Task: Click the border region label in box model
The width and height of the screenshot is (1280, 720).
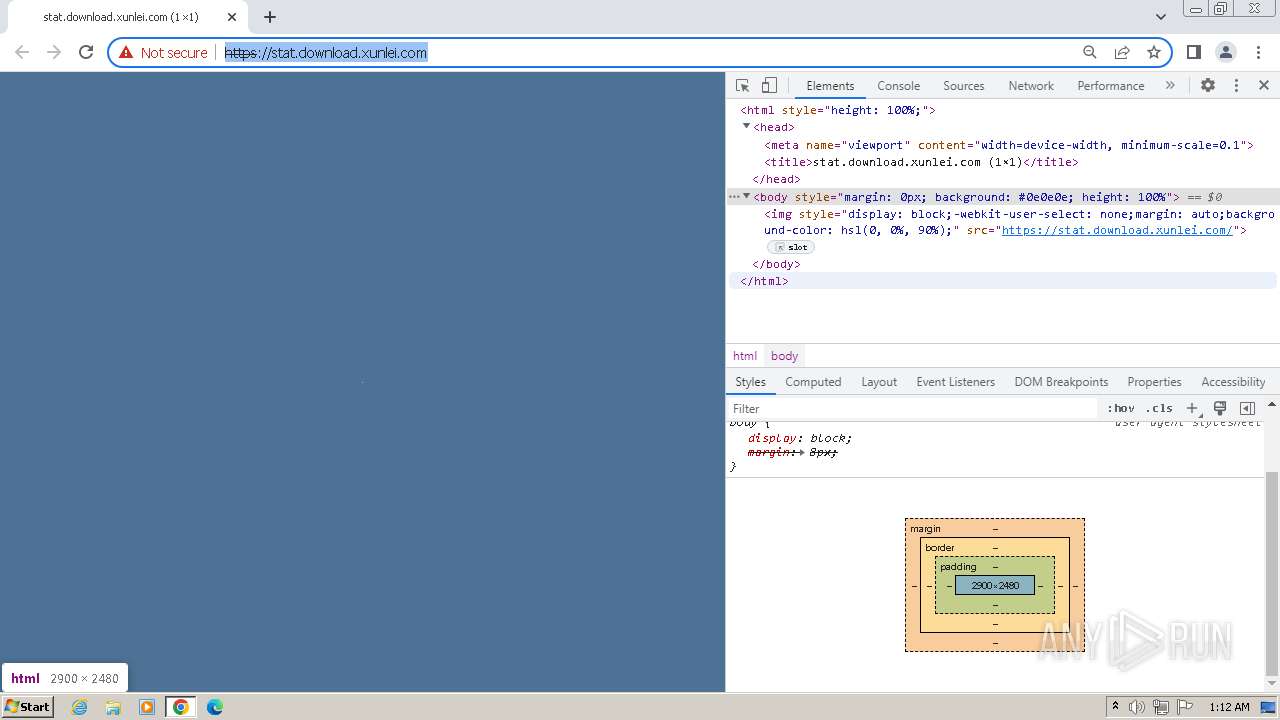Action: (940, 548)
